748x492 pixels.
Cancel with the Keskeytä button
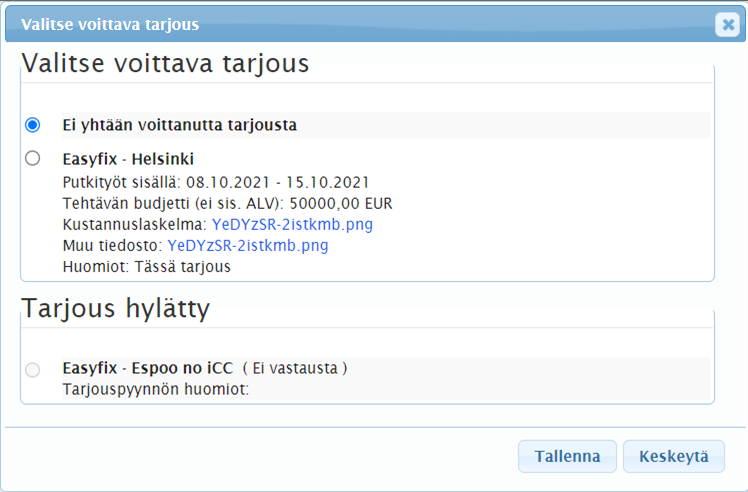point(673,456)
